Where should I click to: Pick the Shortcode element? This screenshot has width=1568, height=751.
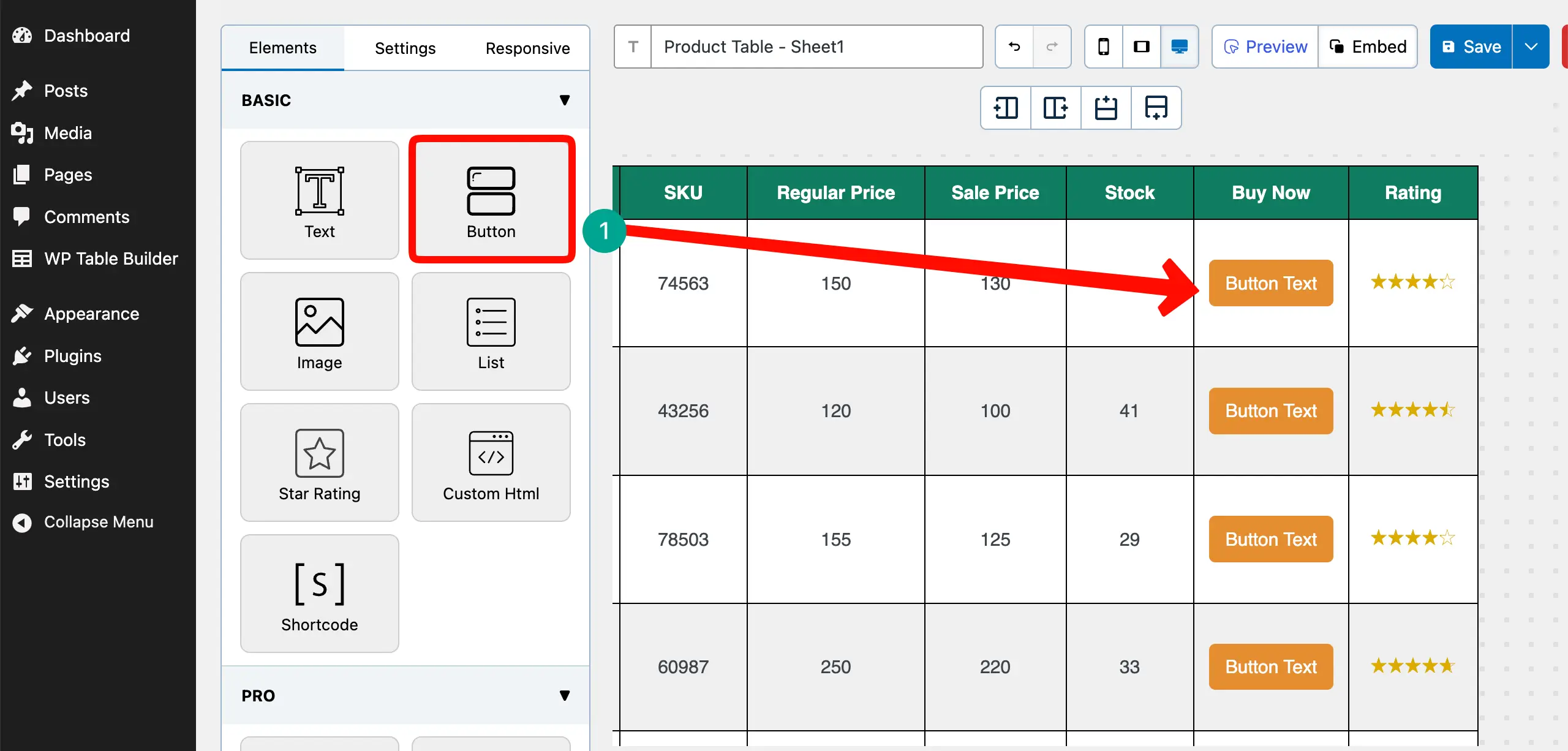pos(319,594)
